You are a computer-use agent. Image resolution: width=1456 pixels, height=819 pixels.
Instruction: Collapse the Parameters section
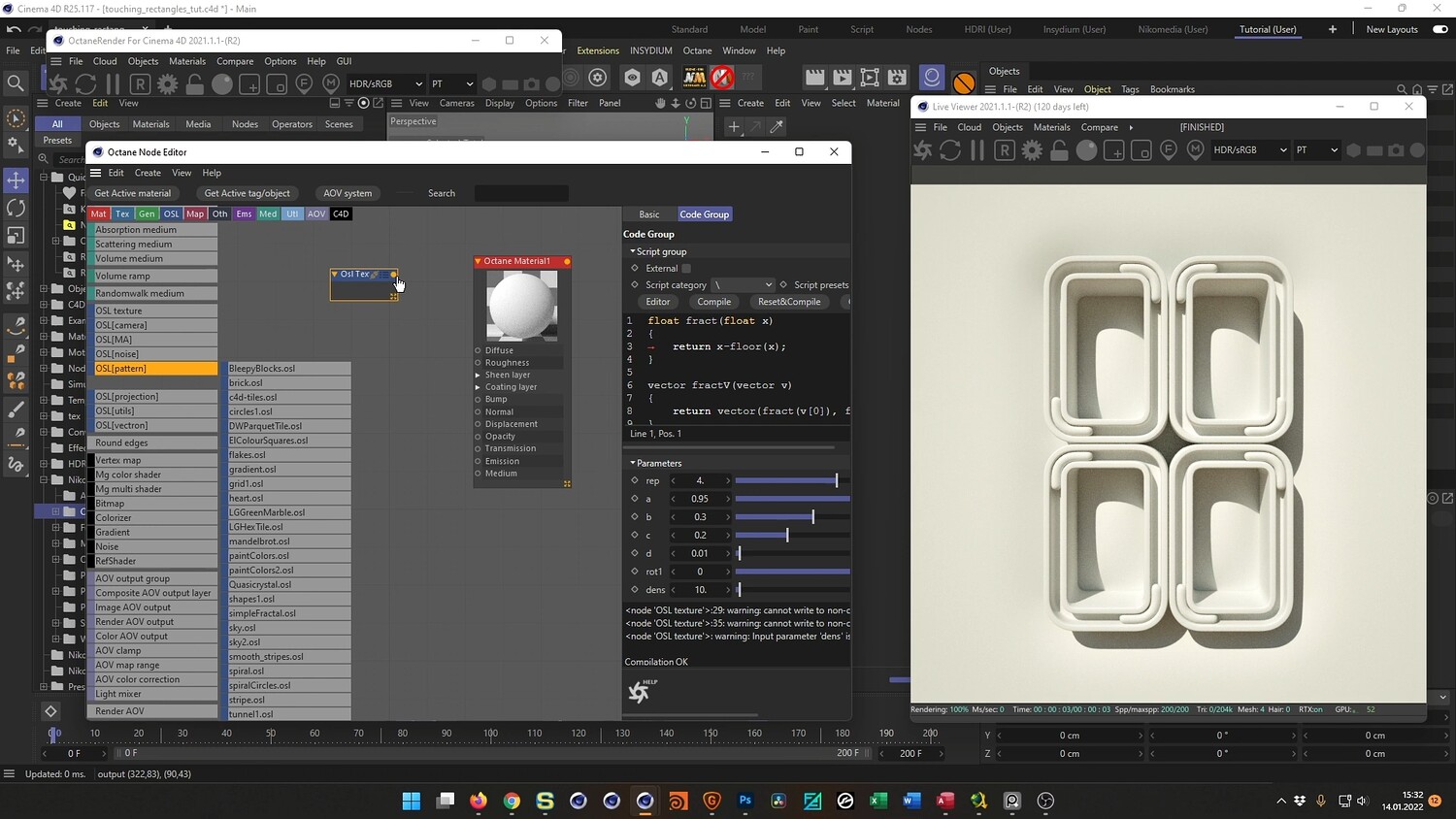pyautogui.click(x=633, y=464)
